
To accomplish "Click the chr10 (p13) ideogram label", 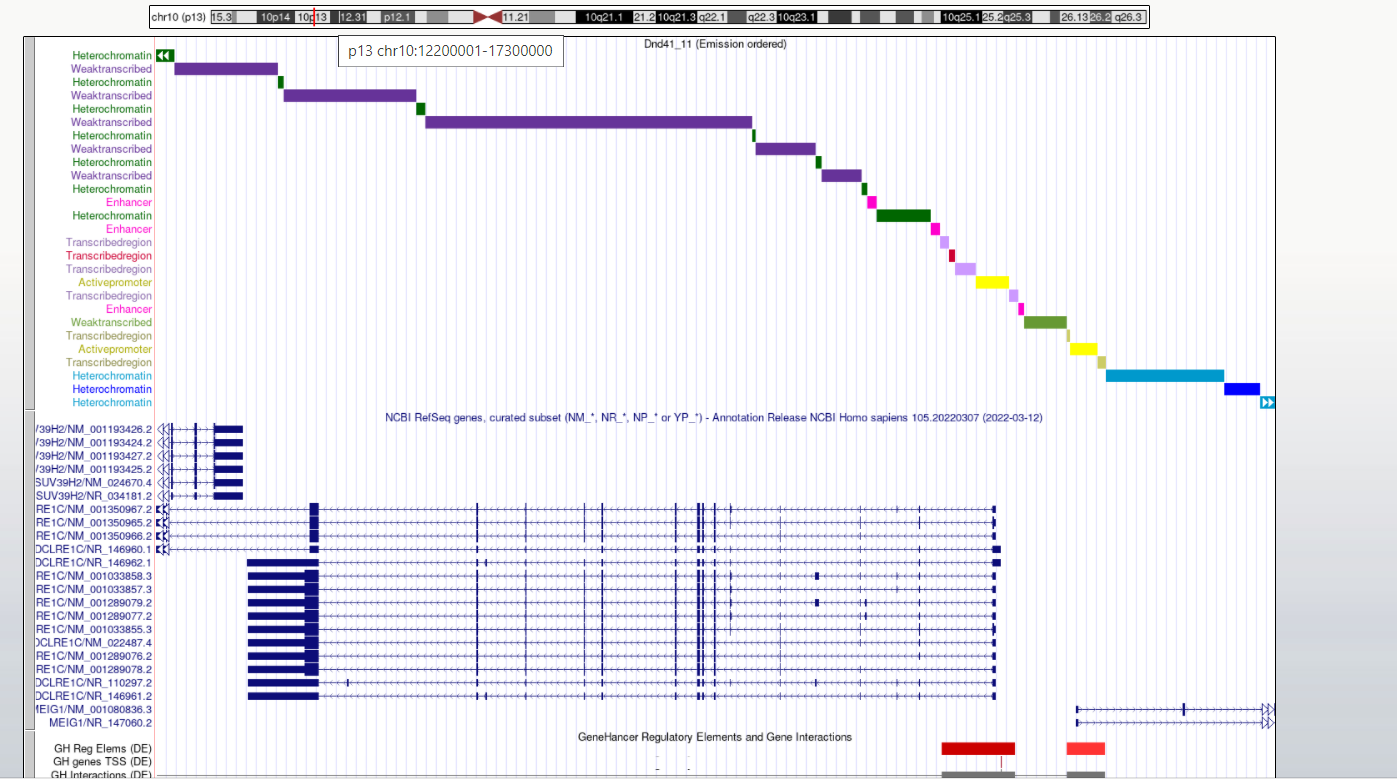I will tap(178, 17).
